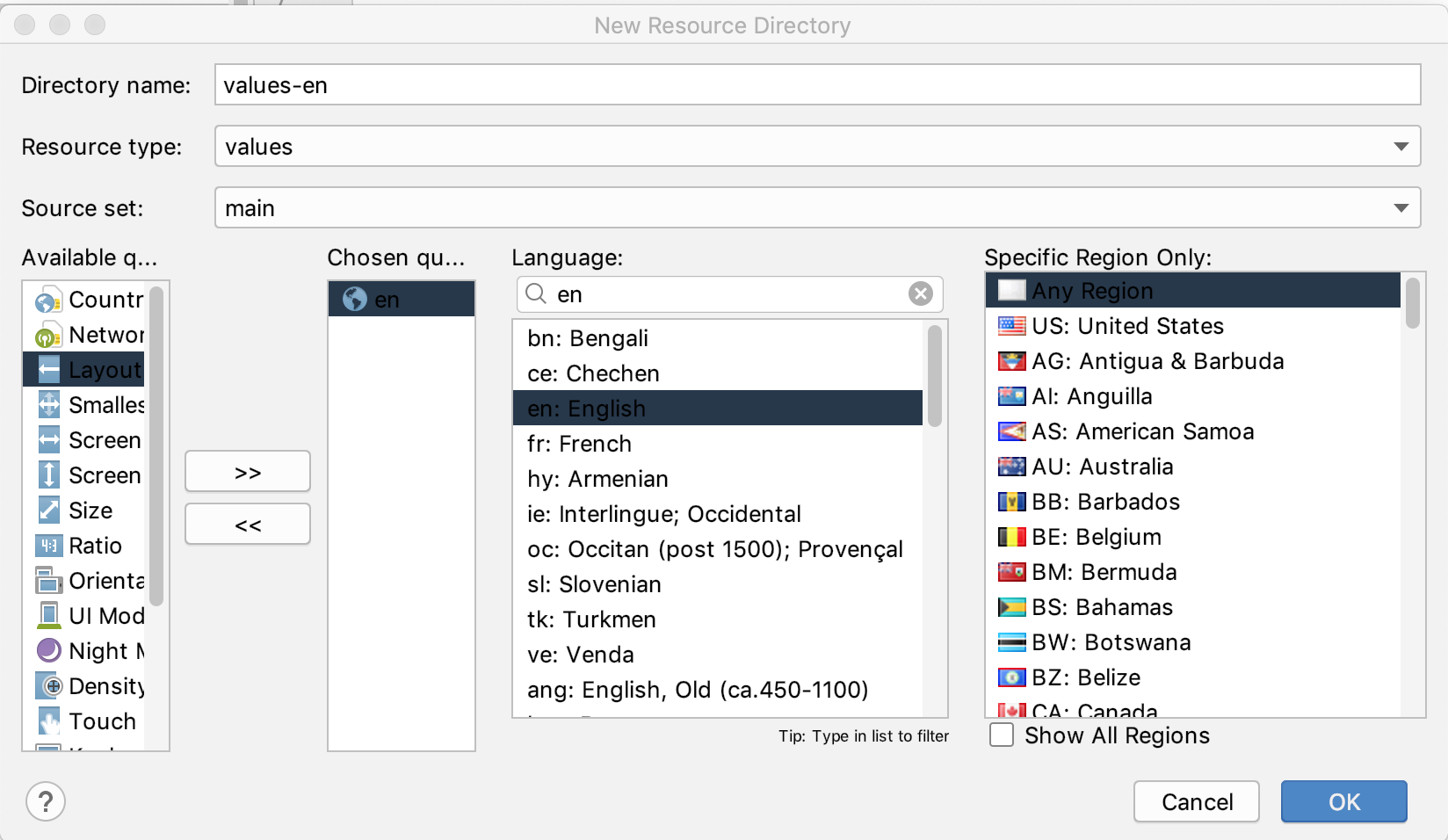The width and height of the screenshot is (1448, 840).
Task: Select the globe icon of chosen 'en' qualifier
Action: (x=355, y=300)
